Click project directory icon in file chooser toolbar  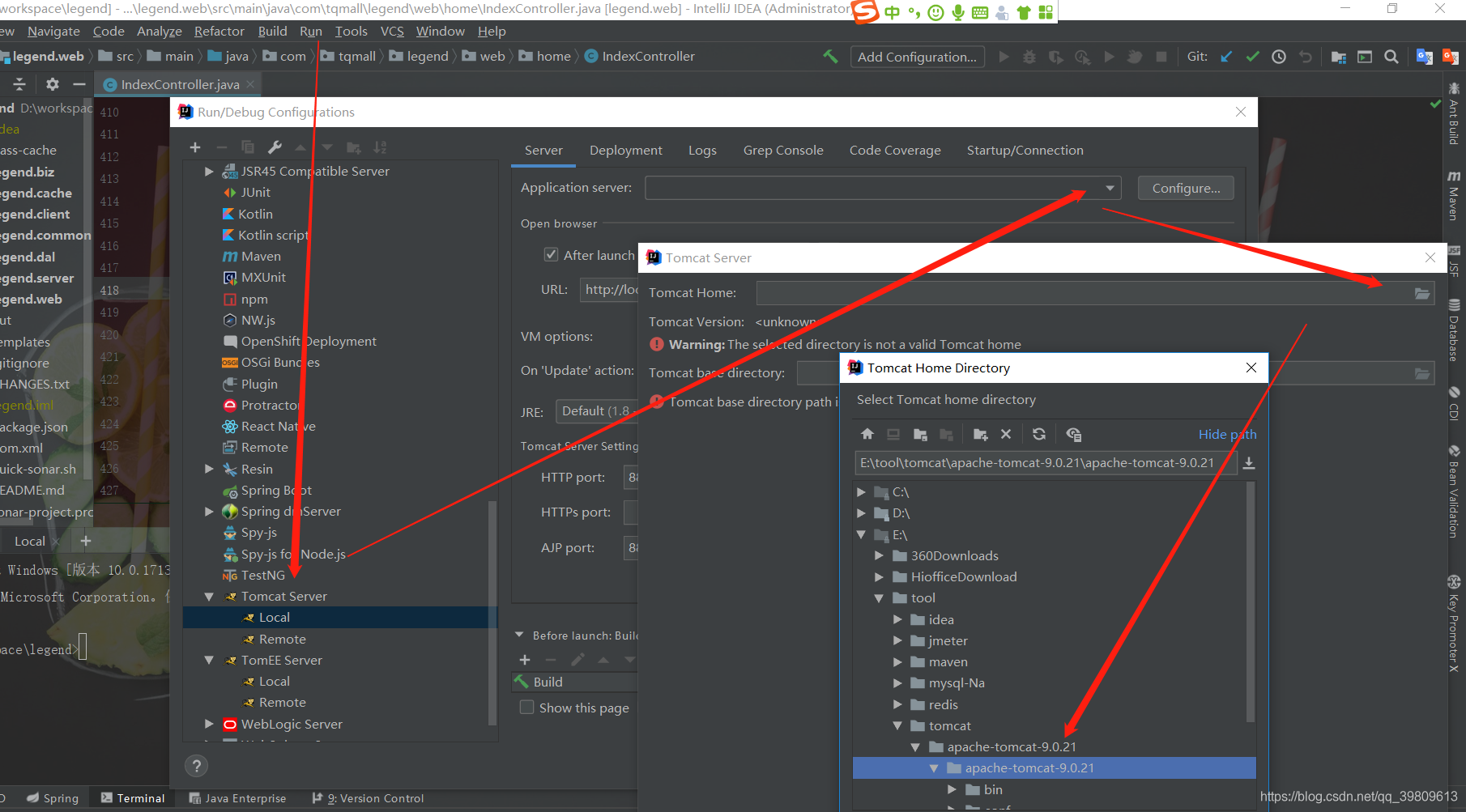920,435
